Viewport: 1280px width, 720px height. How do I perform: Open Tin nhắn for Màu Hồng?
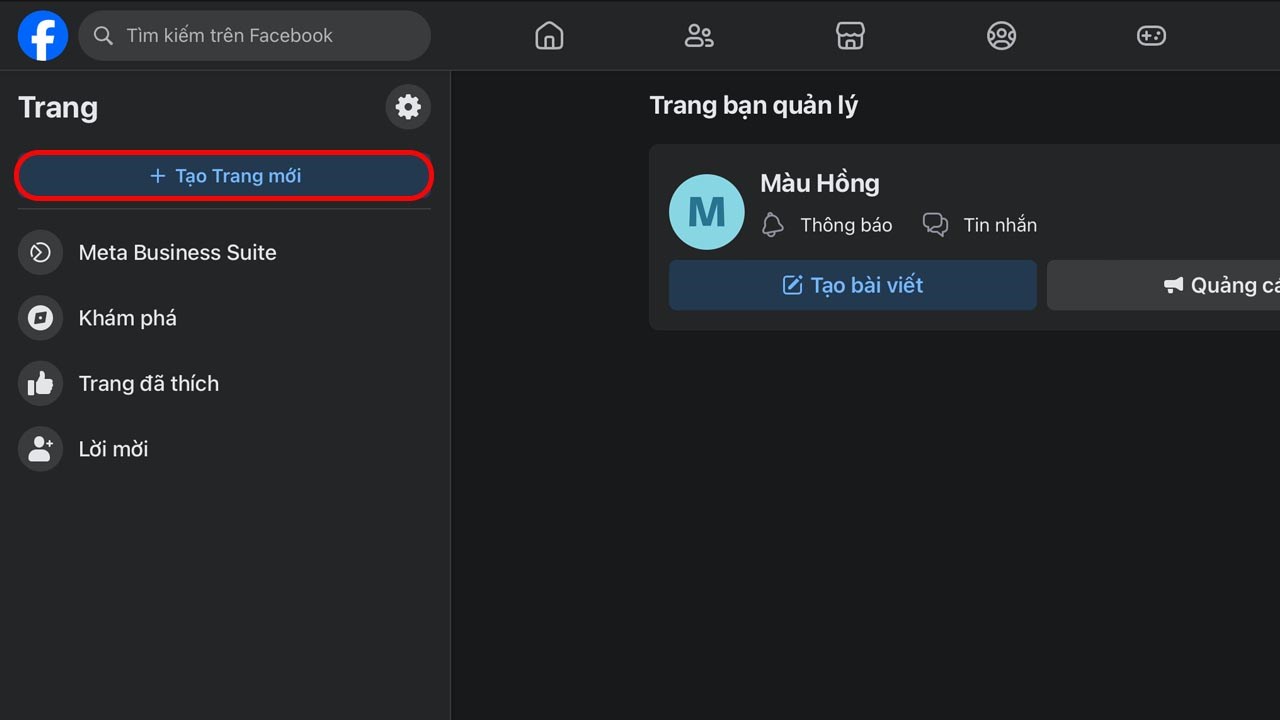click(1000, 225)
